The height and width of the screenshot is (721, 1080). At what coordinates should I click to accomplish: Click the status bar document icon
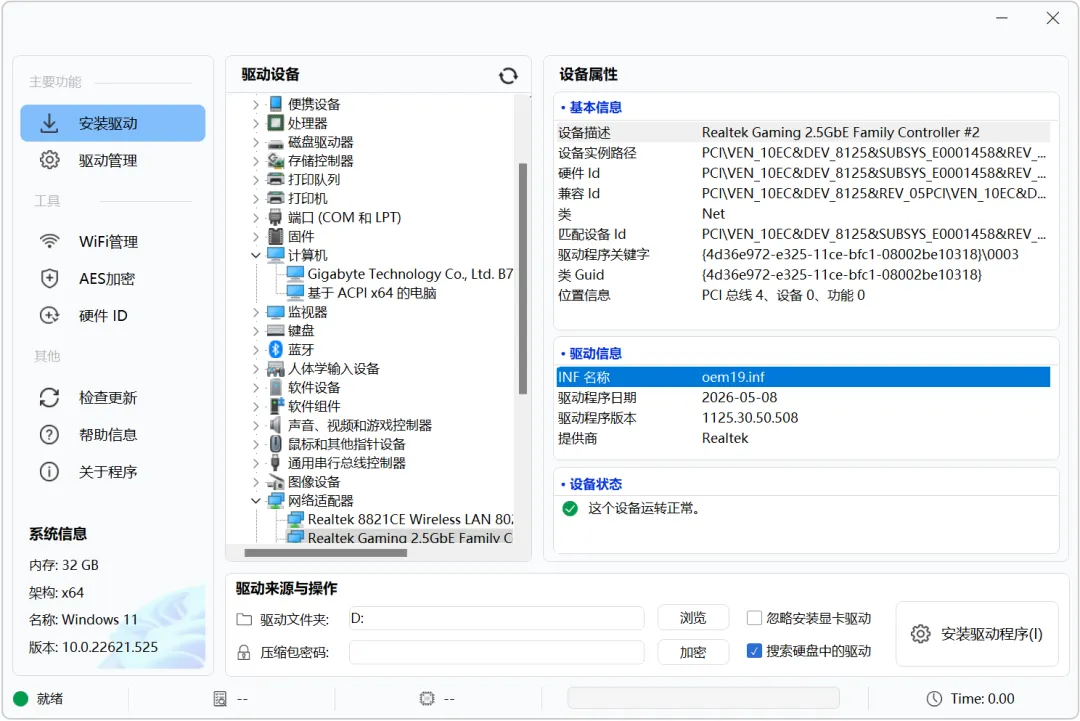pos(220,699)
